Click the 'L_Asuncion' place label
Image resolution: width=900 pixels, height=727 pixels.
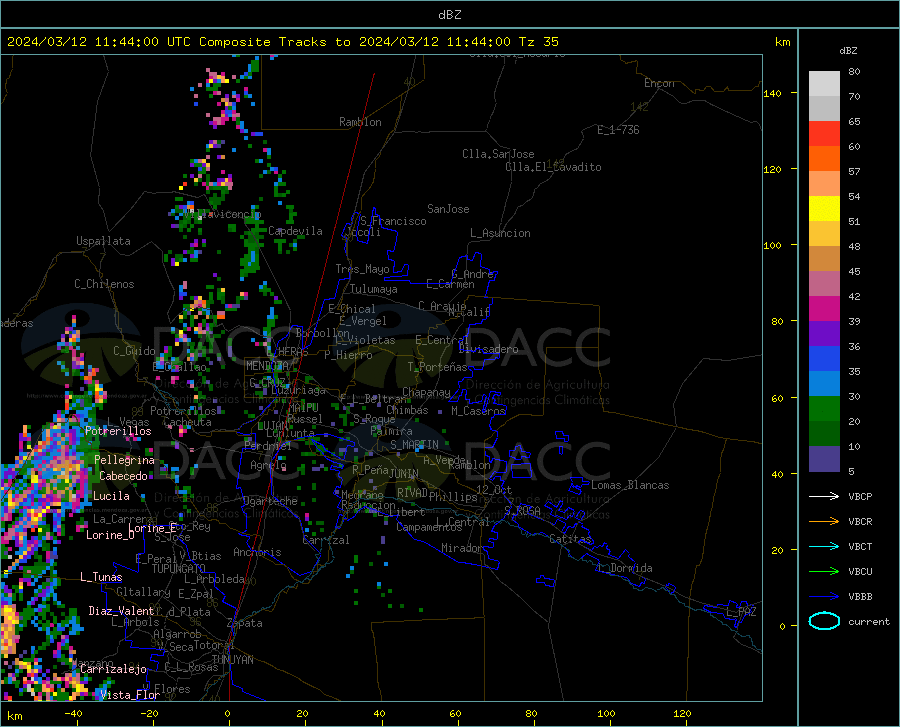pyautogui.click(x=500, y=233)
